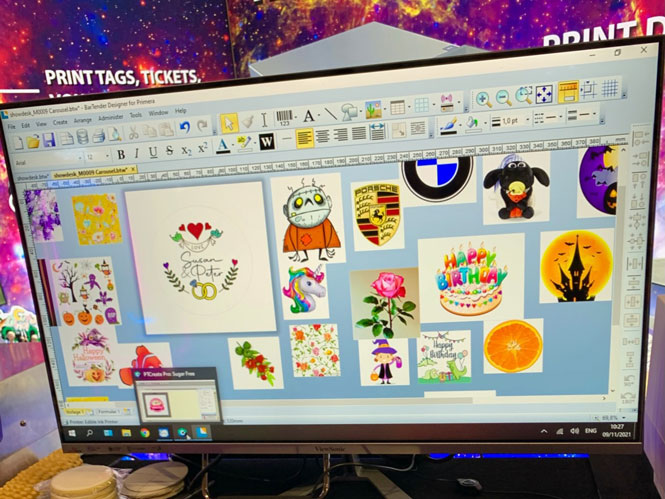Insert a table object

pyautogui.click(x=397, y=107)
